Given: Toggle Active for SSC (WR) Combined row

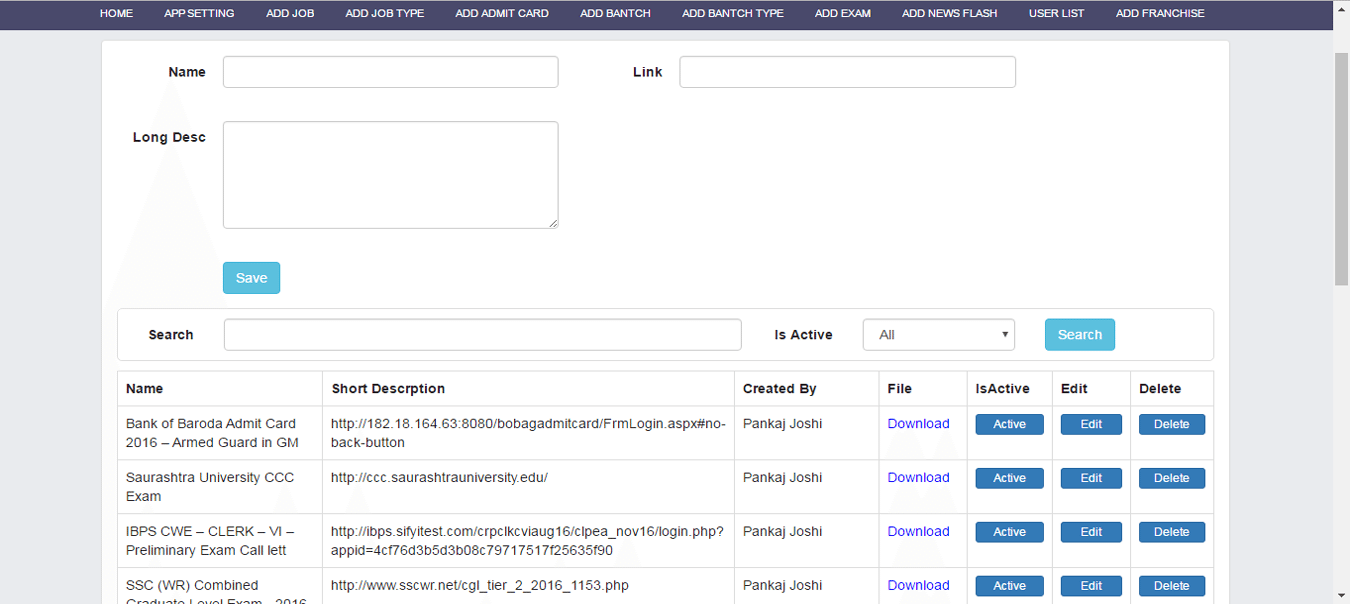Looking at the screenshot, I should [1009, 586].
